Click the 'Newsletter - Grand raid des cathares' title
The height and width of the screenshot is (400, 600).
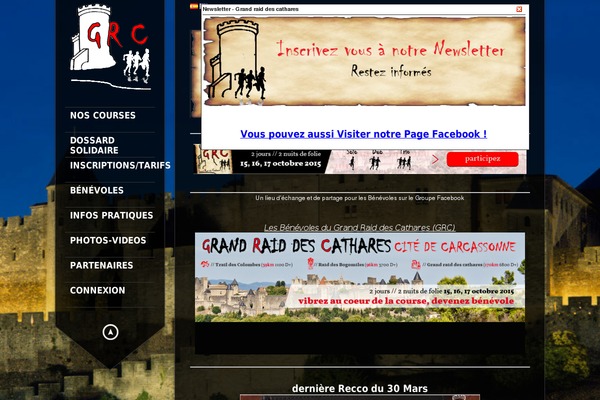tap(251, 9)
